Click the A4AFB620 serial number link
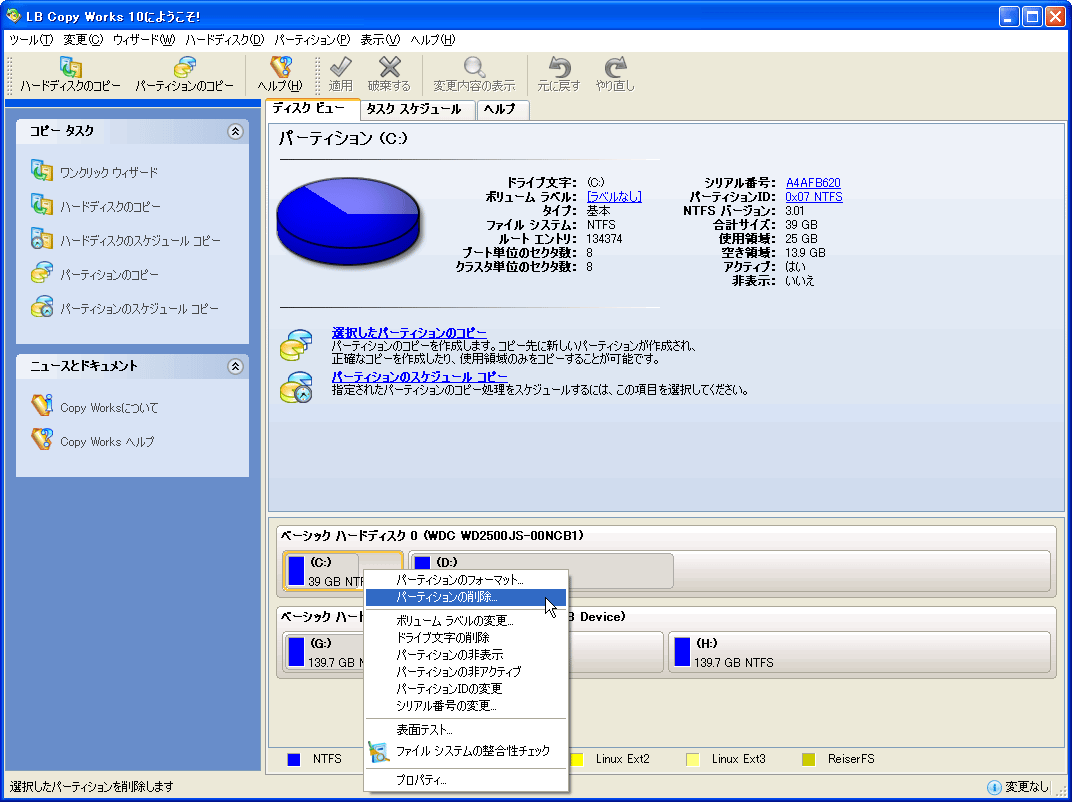 point(813,183)
